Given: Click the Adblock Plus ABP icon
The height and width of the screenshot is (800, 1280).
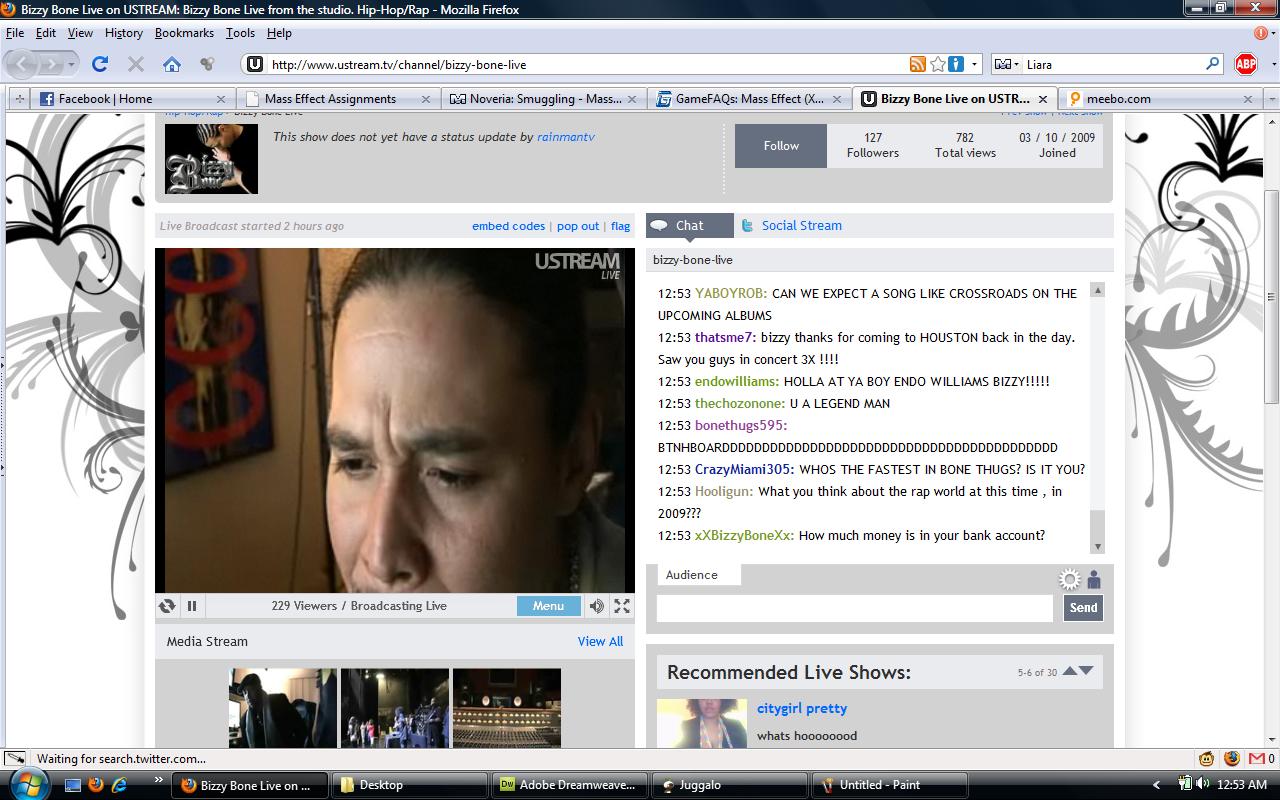Looking at the screenshot, I should click(x=1245, y=64).
